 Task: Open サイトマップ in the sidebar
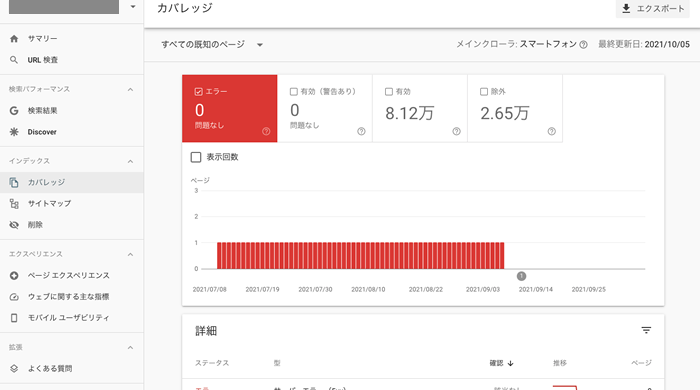click(71, 203)
